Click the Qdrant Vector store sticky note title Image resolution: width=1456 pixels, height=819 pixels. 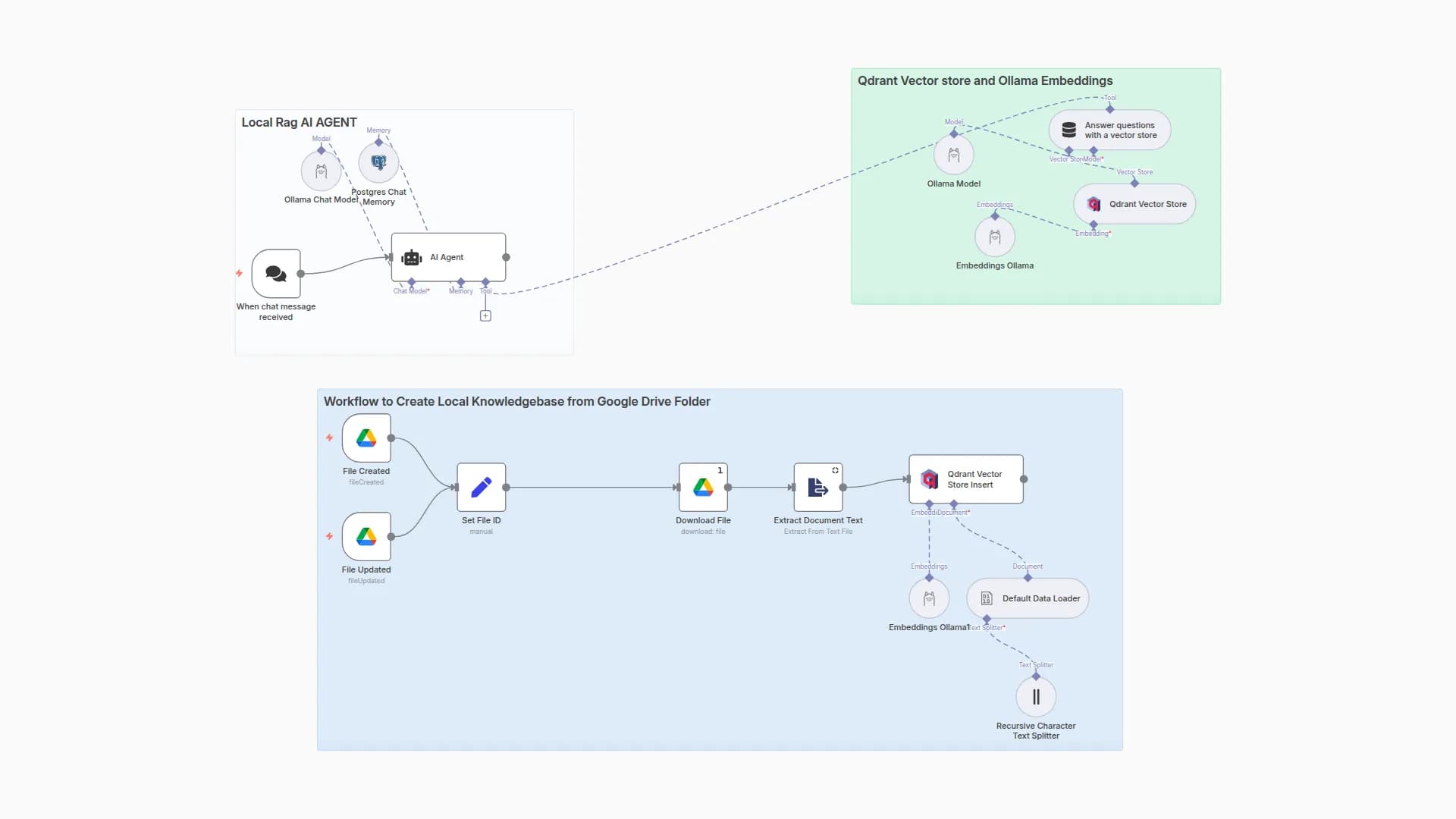point(985,81)
